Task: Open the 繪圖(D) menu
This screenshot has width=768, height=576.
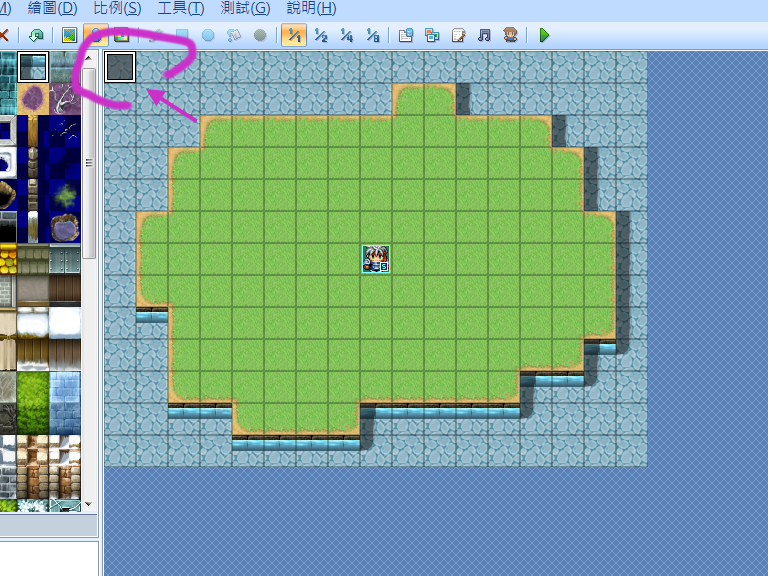Action: [52, 8]
